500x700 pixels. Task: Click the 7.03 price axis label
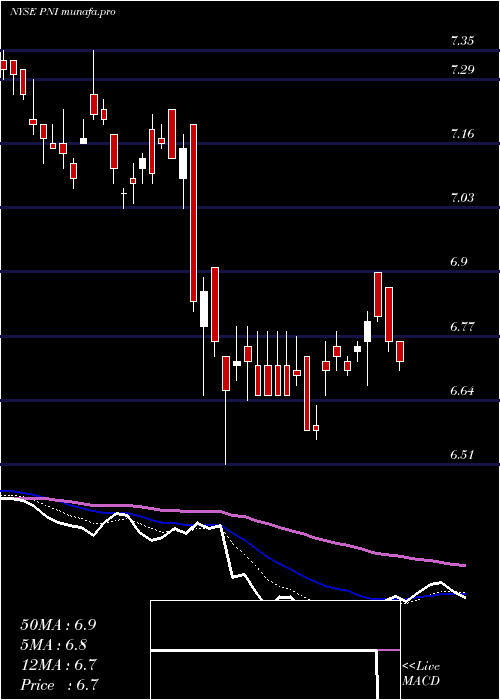point(462,198)
